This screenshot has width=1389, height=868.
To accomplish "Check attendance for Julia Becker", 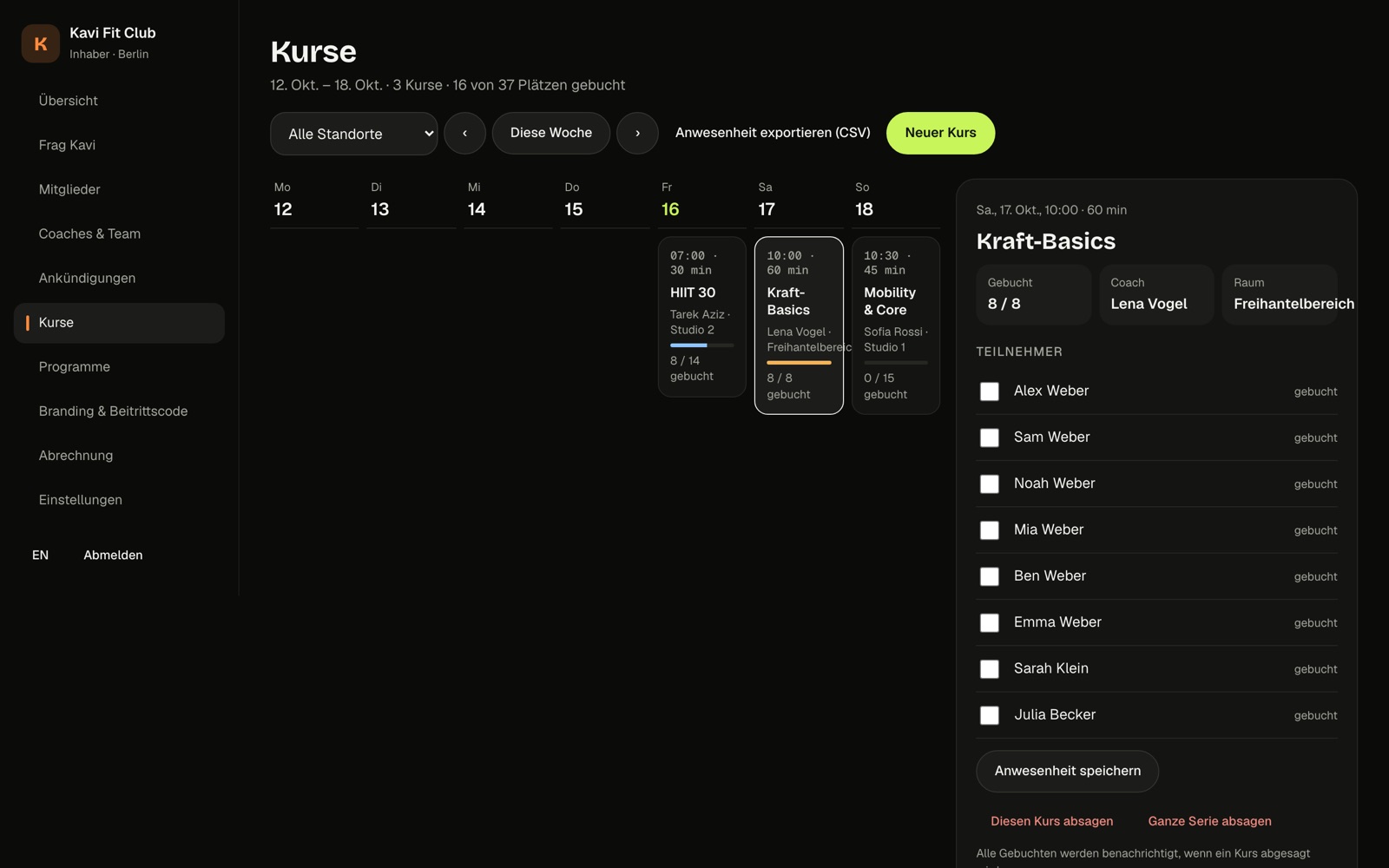I will pyautogui.click(x=990, y=715).
